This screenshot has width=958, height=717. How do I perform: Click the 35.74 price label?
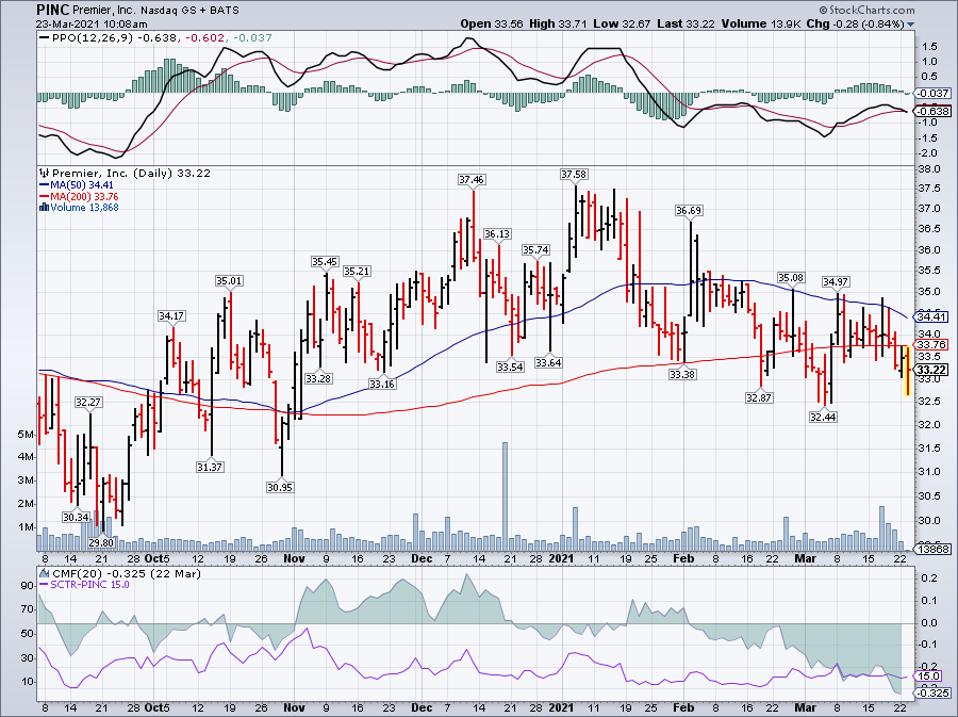pos(536,250)
